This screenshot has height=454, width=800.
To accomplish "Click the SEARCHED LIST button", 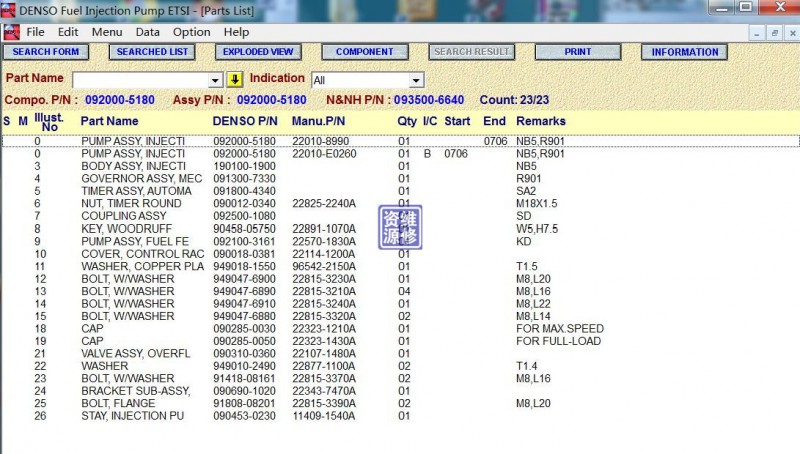I will 152,52.
